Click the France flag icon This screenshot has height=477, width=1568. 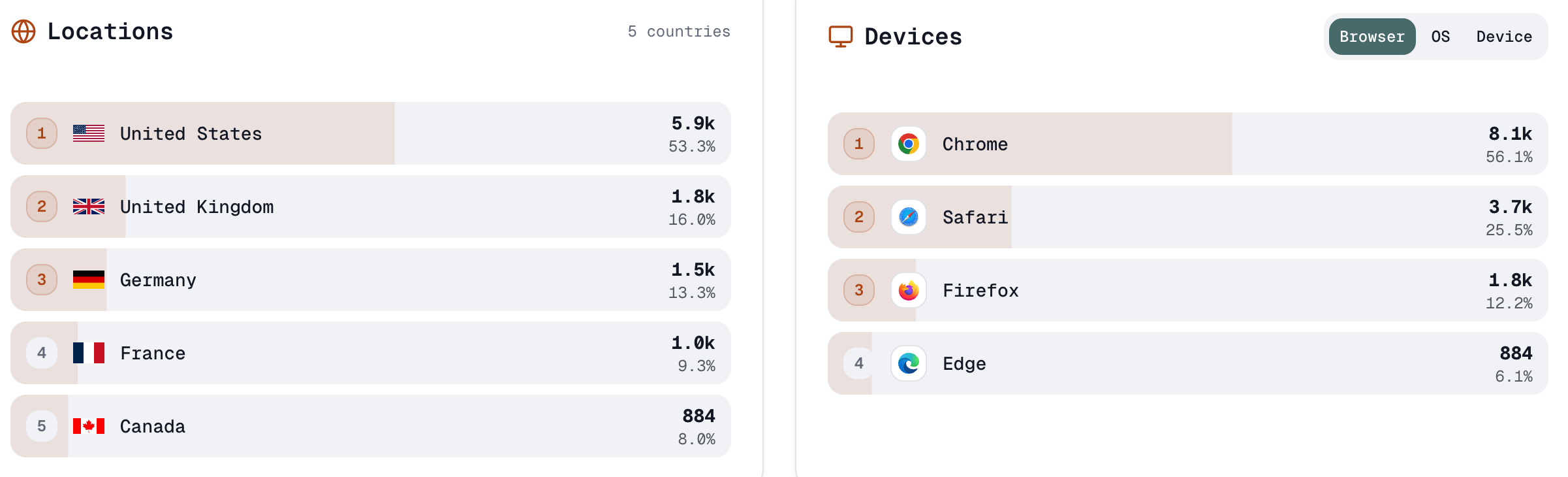pos(88,353)
